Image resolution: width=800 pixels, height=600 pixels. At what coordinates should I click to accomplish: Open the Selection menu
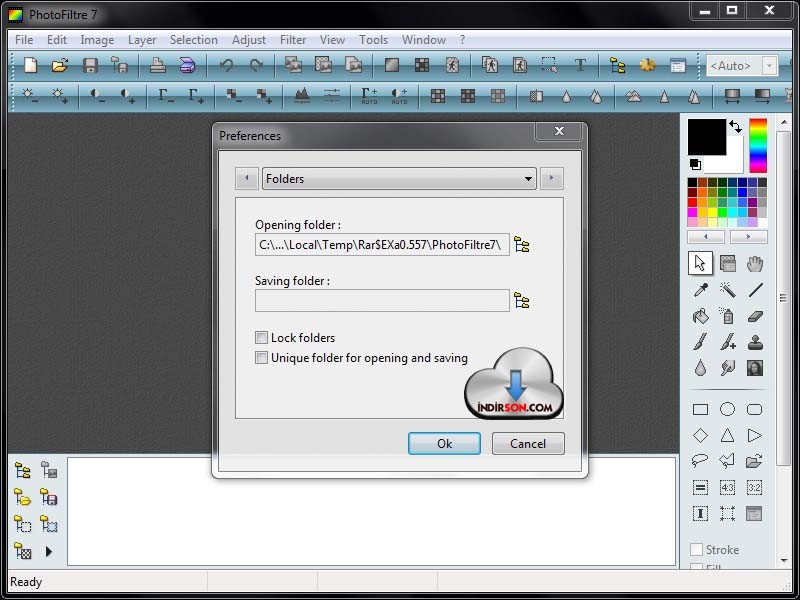coord(194,40)
